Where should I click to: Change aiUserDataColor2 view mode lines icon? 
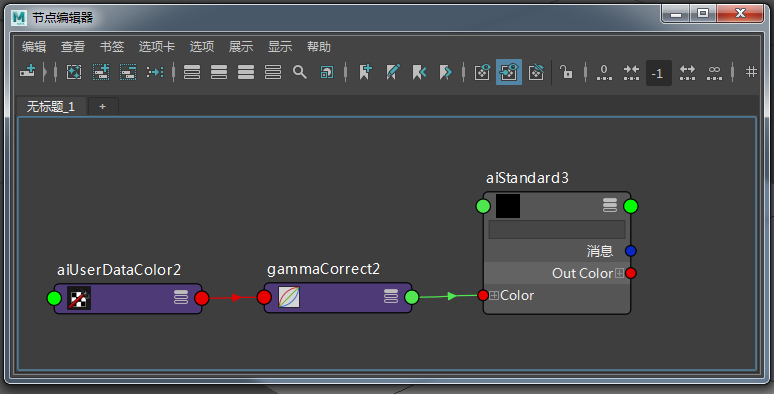[181, 297]
